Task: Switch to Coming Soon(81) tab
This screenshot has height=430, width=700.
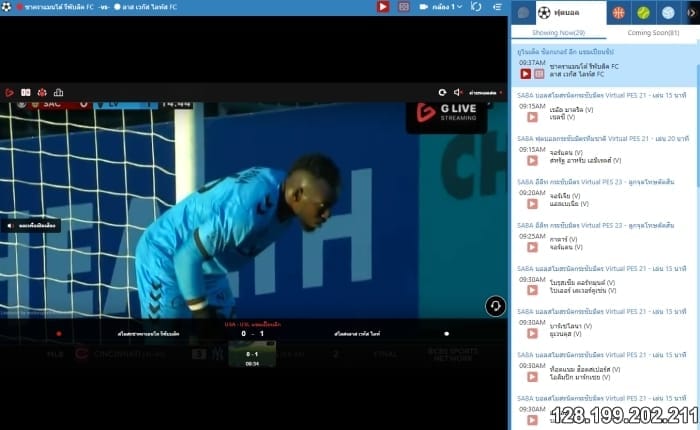Action: (x=653, y=33)
